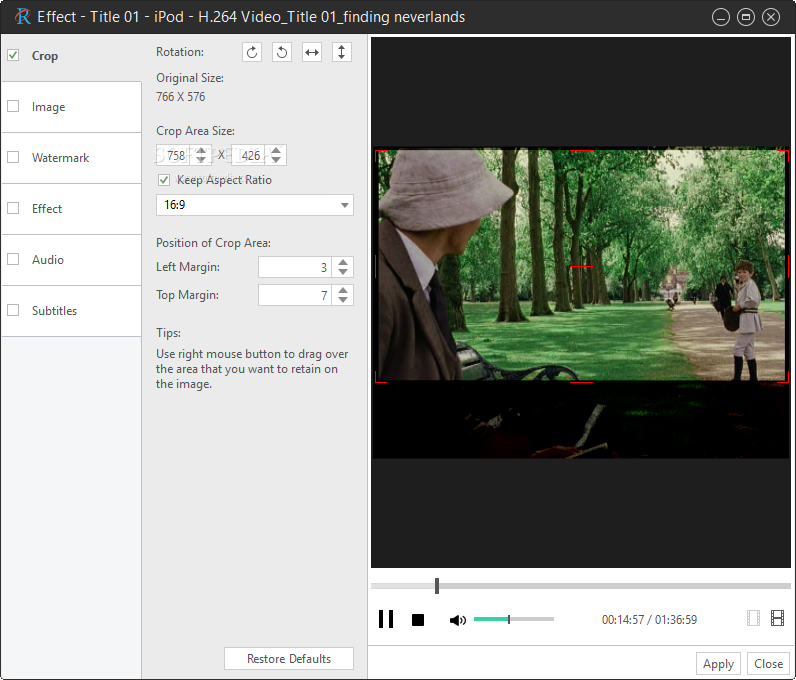Increase Top Margin value
This screenshot has height=680, width=796.
coord(343,290)
